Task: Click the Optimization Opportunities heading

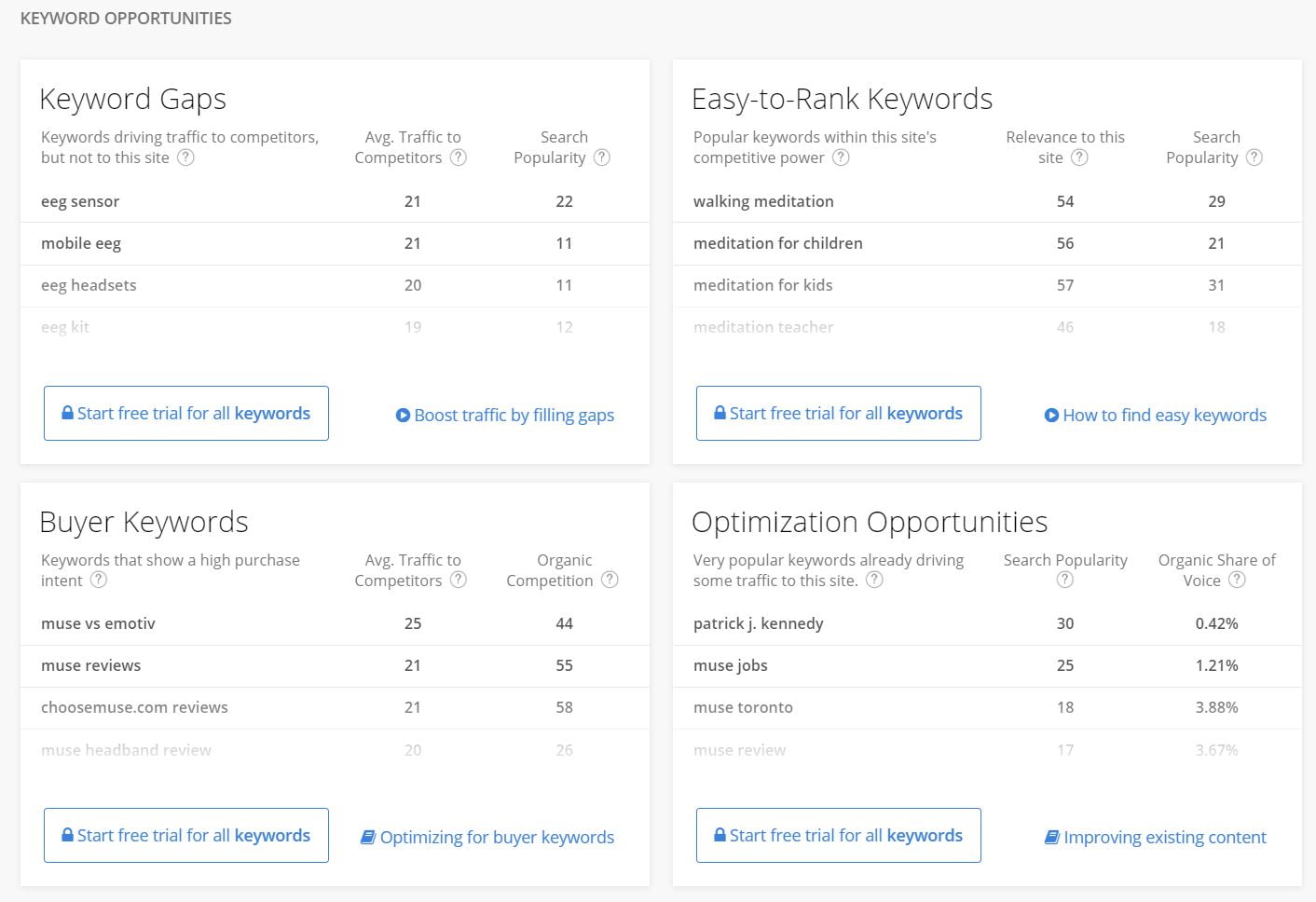Action: point(870,522)
